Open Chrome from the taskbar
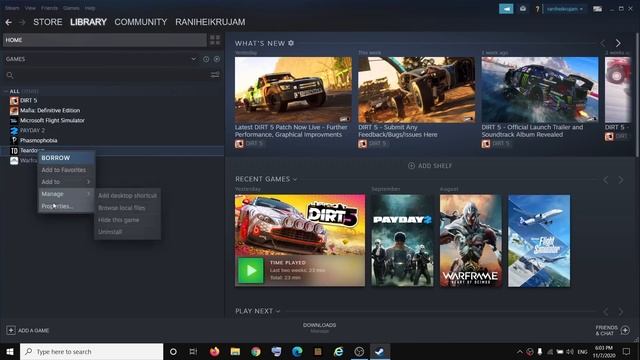 [x=256, y=351]
